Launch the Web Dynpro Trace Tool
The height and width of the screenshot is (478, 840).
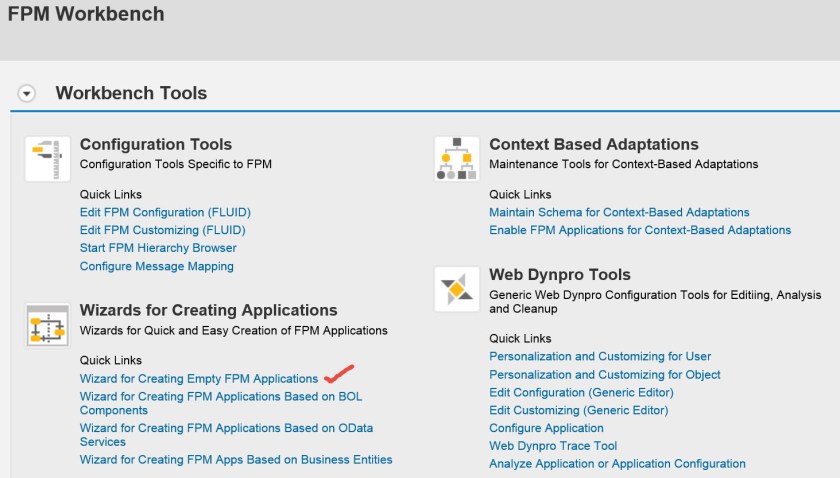click(553, 446)
